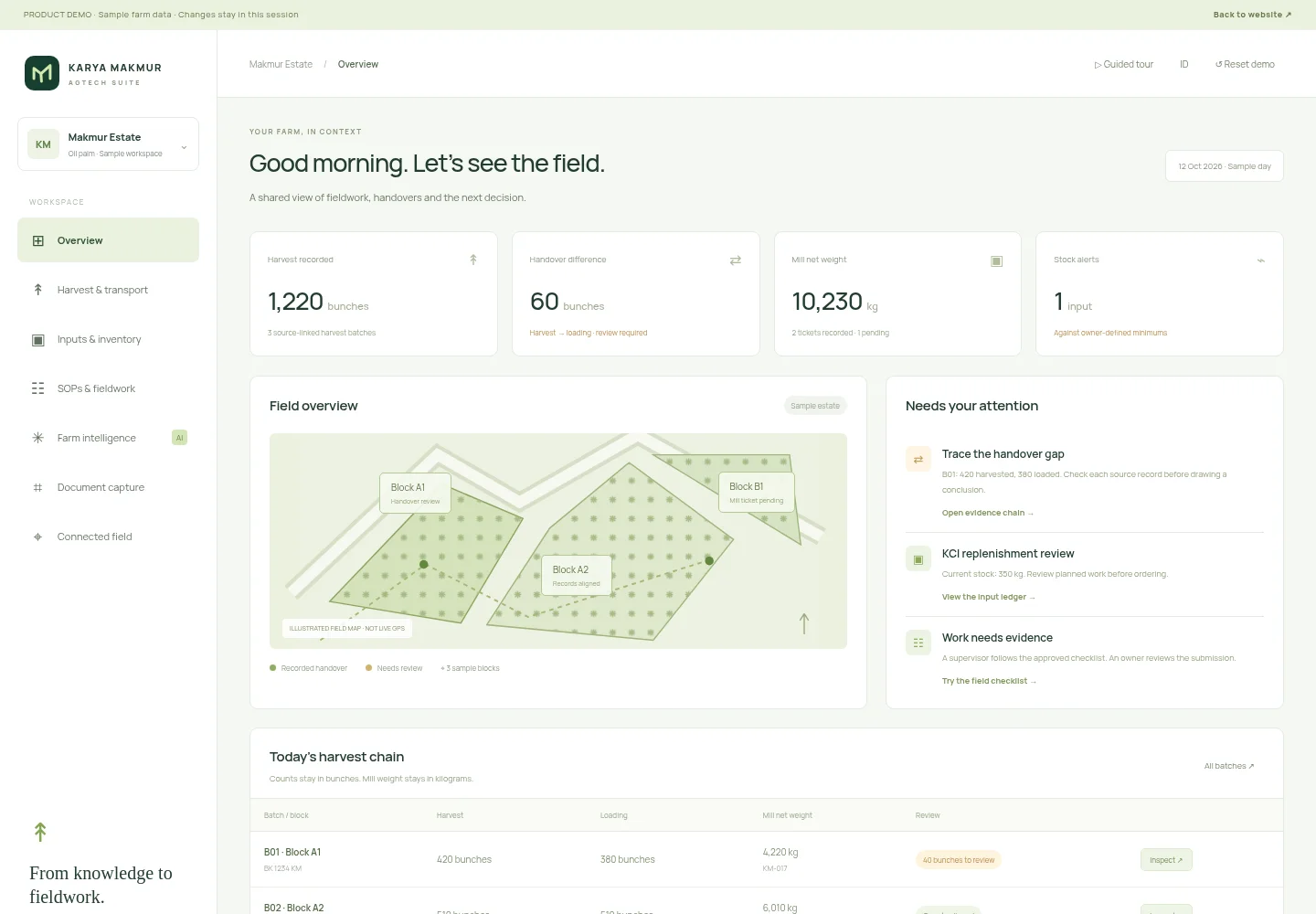Click the north arrow on field map
1316x914 pixels.
pos(804,623)
